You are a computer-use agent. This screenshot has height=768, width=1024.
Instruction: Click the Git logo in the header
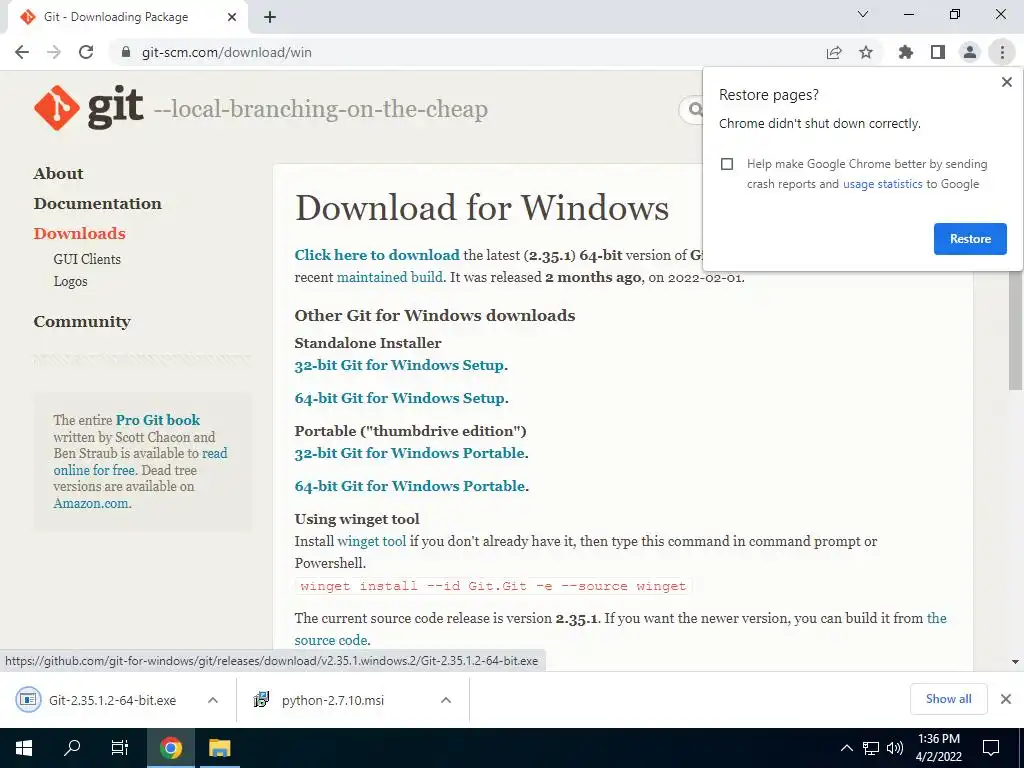(89, 108)
